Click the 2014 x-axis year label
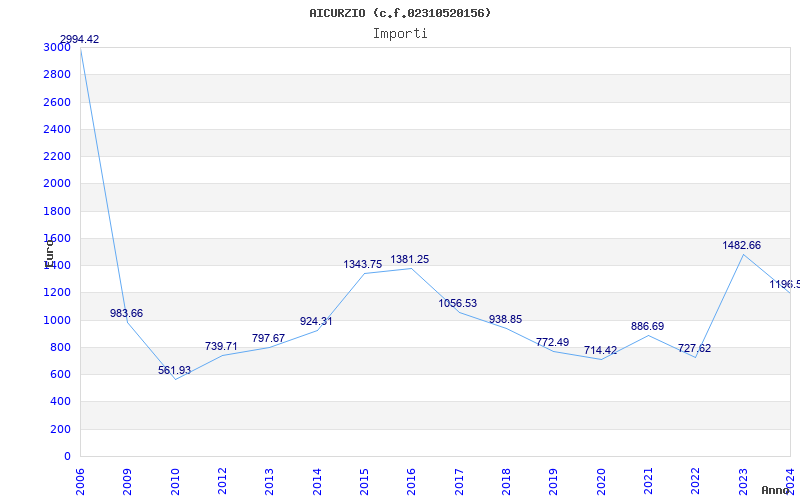Screen dimensions: 800x500 coord(317,482)
